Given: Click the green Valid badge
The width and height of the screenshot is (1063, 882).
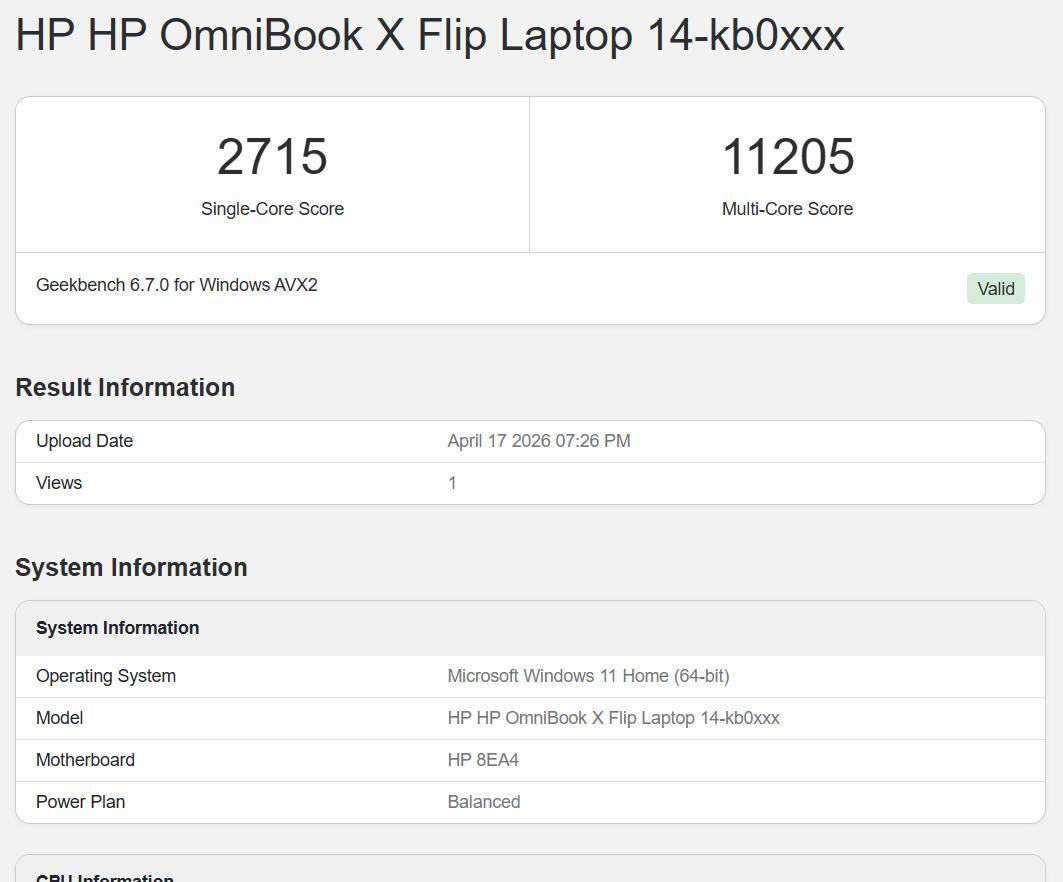Looking at the screenshot, I should coord(996,289).
